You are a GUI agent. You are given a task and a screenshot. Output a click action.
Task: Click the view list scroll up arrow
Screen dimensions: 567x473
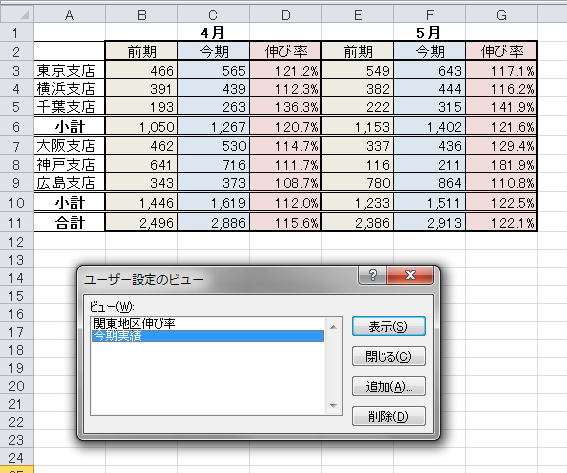point(333,327)
